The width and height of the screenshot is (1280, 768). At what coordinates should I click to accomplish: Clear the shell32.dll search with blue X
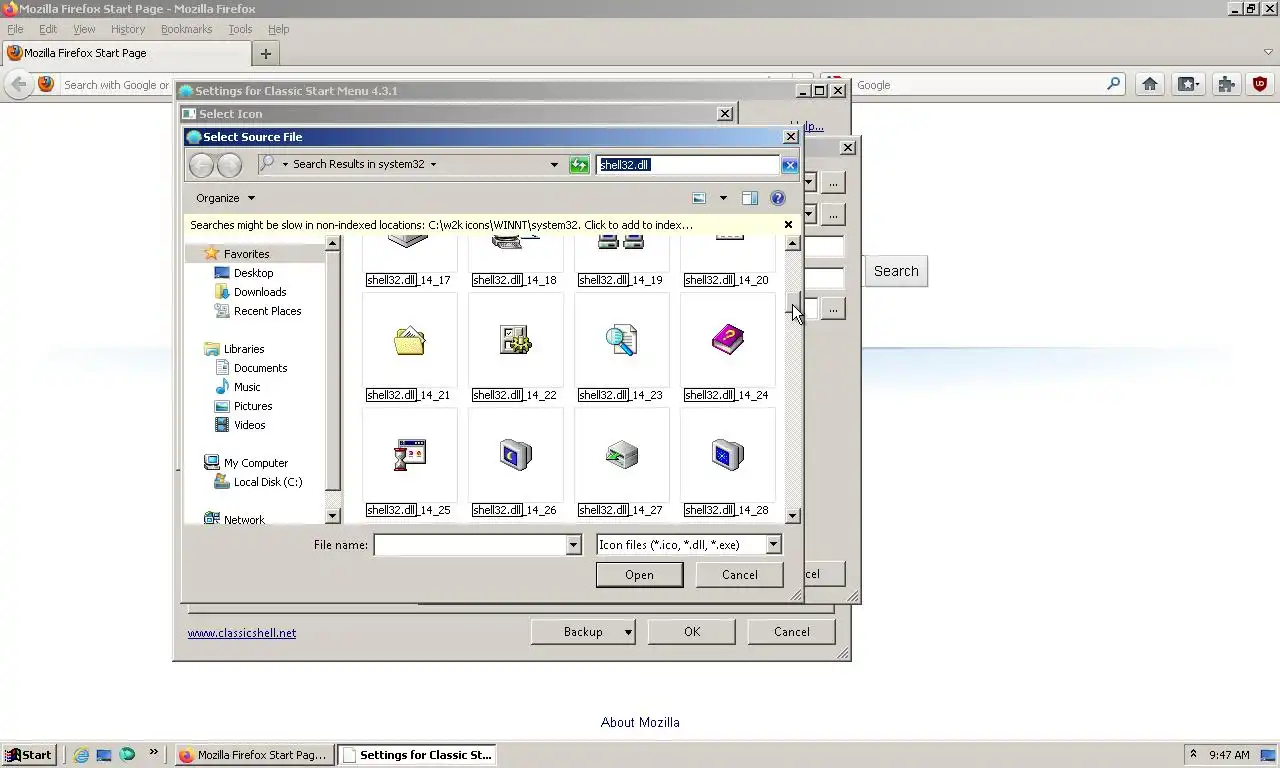click(x=790, y=165)
